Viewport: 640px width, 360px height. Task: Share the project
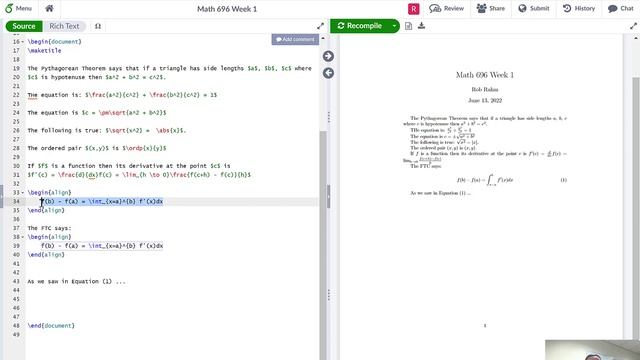490,9
